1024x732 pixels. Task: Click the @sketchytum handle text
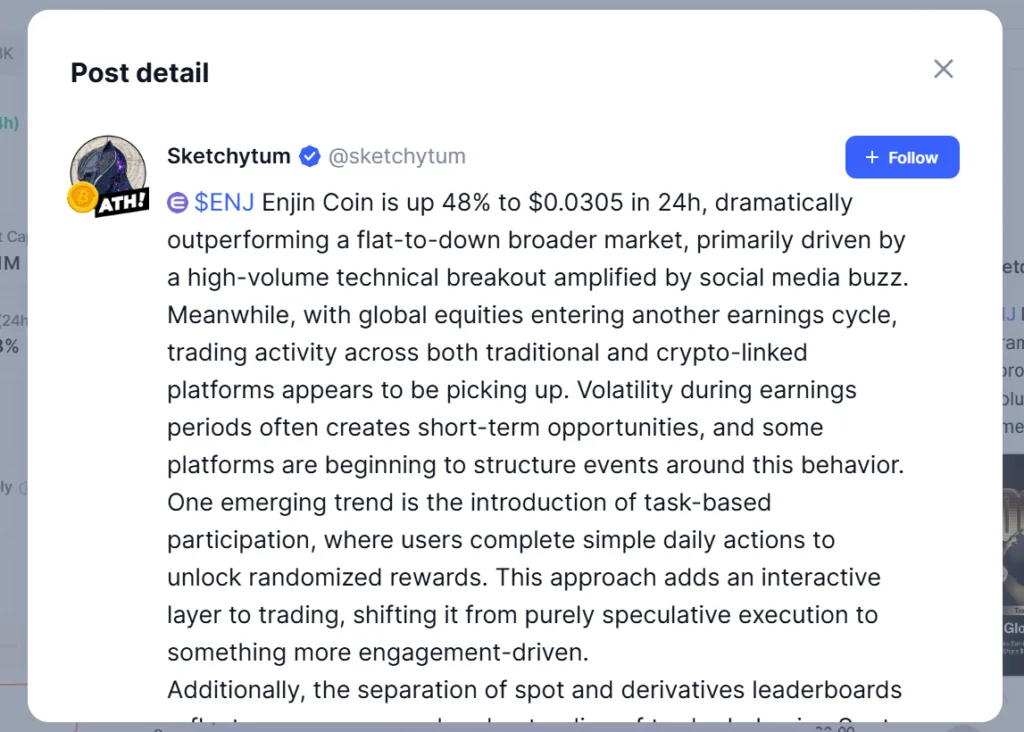click(397, 156)
